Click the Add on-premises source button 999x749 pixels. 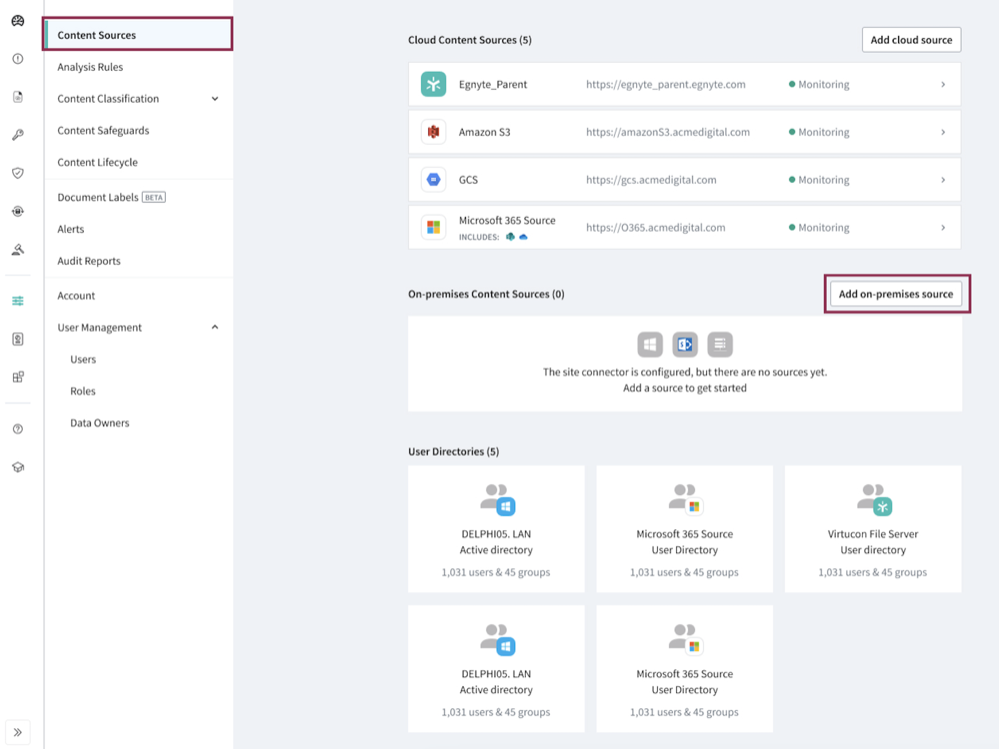(896, 295)
